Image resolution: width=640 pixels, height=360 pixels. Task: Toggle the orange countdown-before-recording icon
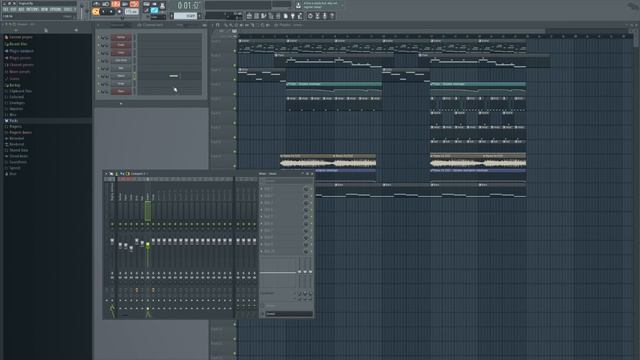[116, 4]
